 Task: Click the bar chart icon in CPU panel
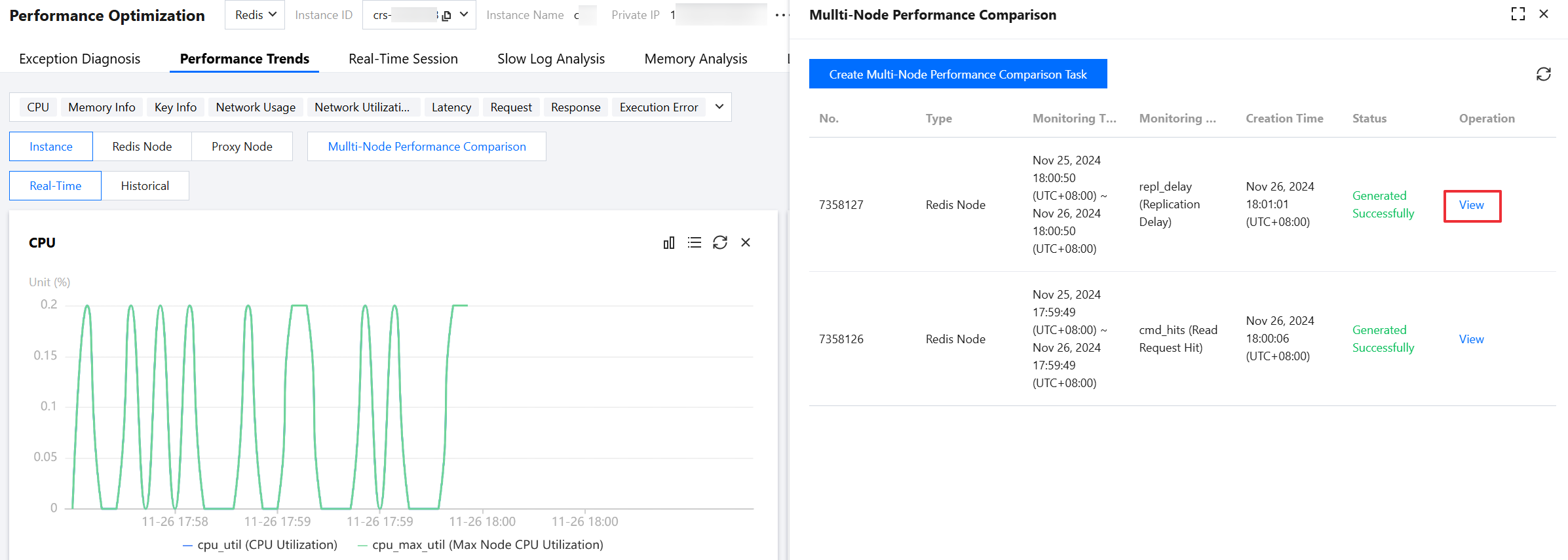click(x=668, y=243)
